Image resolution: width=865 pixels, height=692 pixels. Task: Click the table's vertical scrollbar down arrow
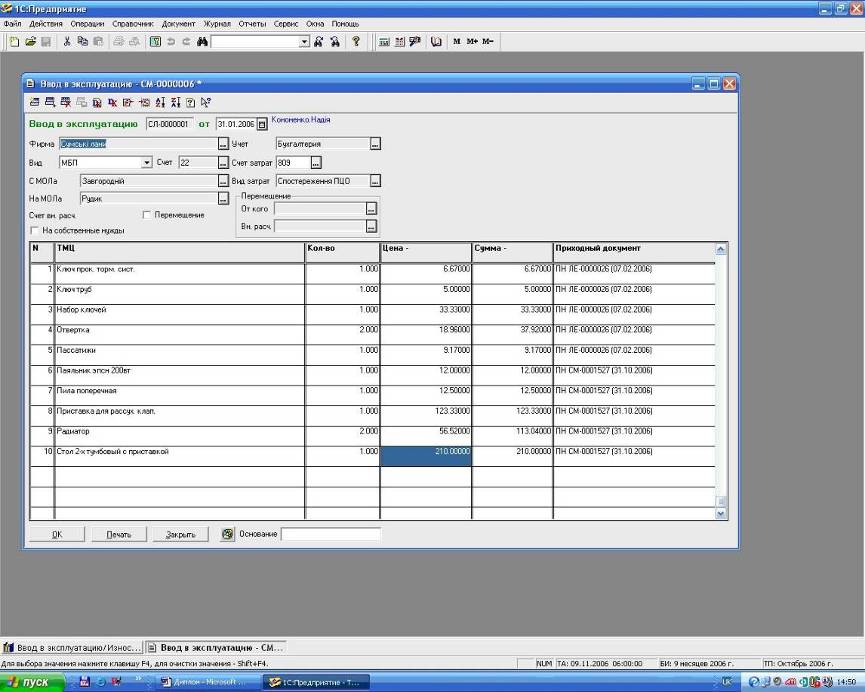[x=722, y=513]
